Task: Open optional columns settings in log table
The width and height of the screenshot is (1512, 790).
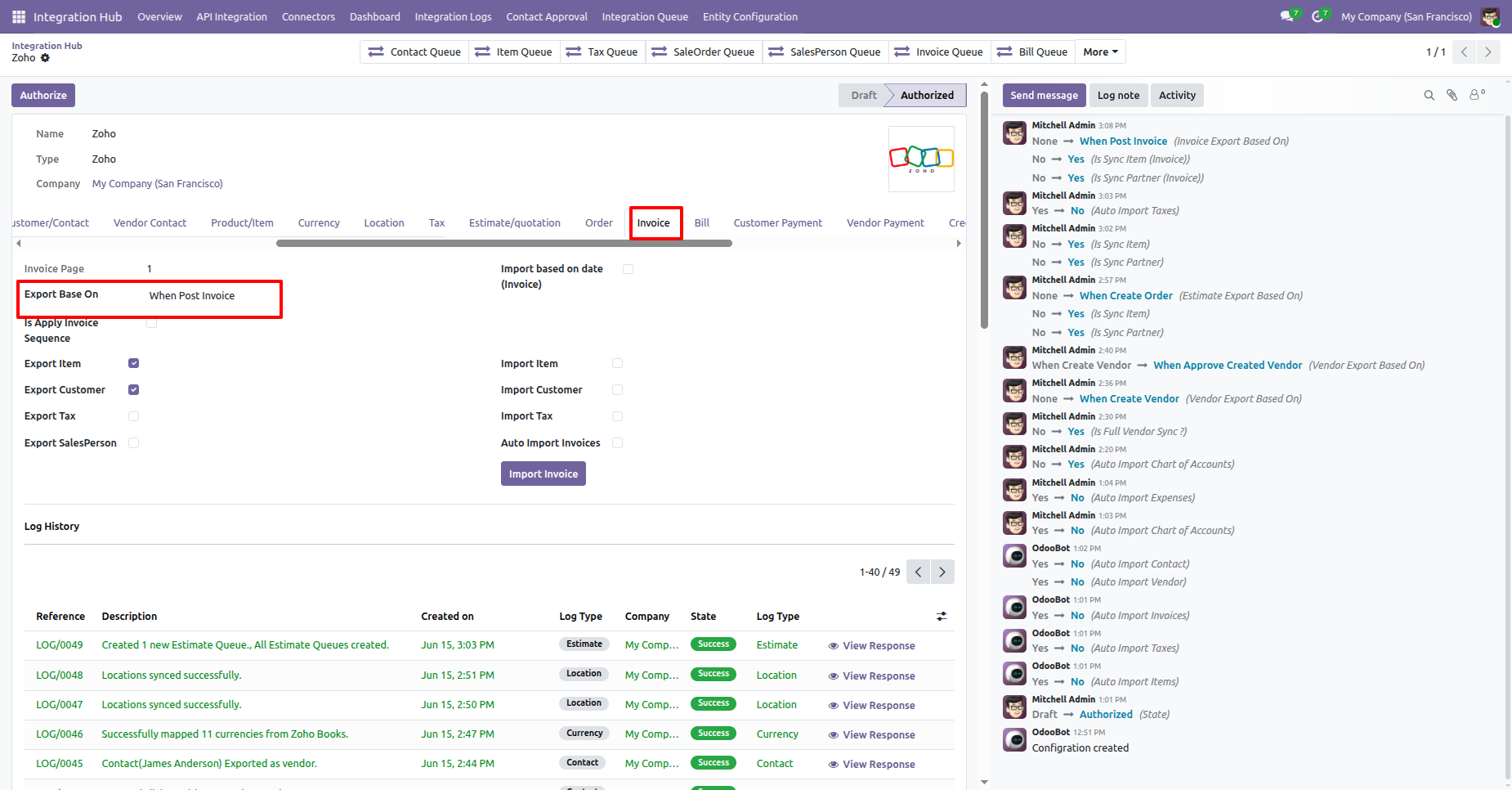Action: (x=942, y=617)
